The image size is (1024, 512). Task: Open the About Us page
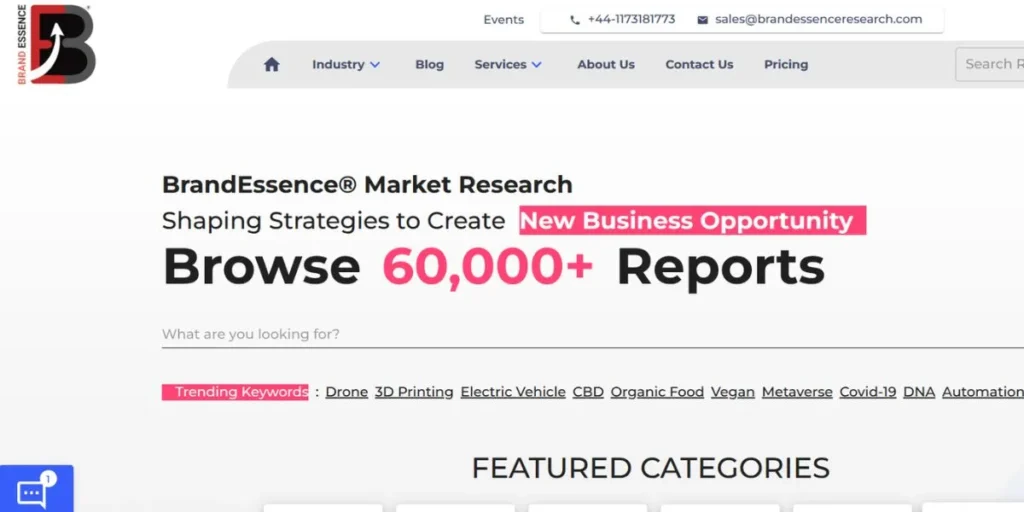(x=606, y=65)
